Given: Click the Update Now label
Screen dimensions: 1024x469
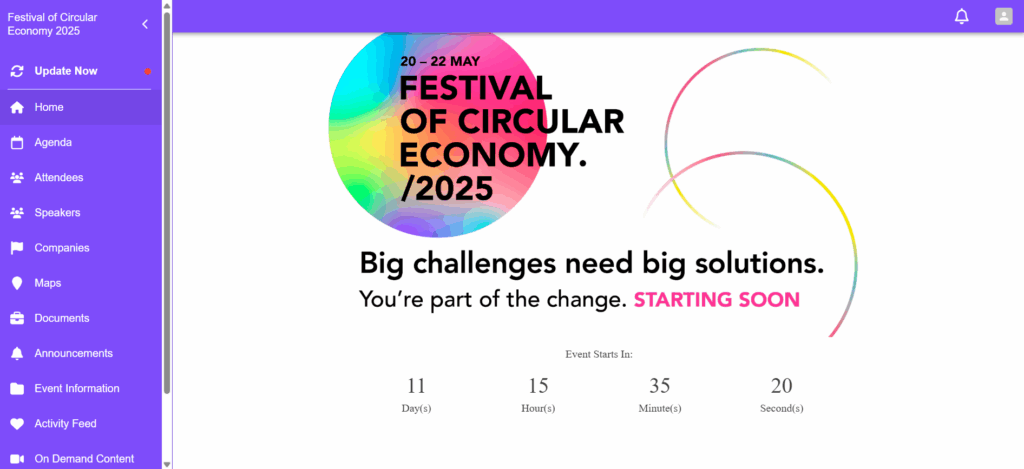Looking at the screenshot, I should coord(66,71).
